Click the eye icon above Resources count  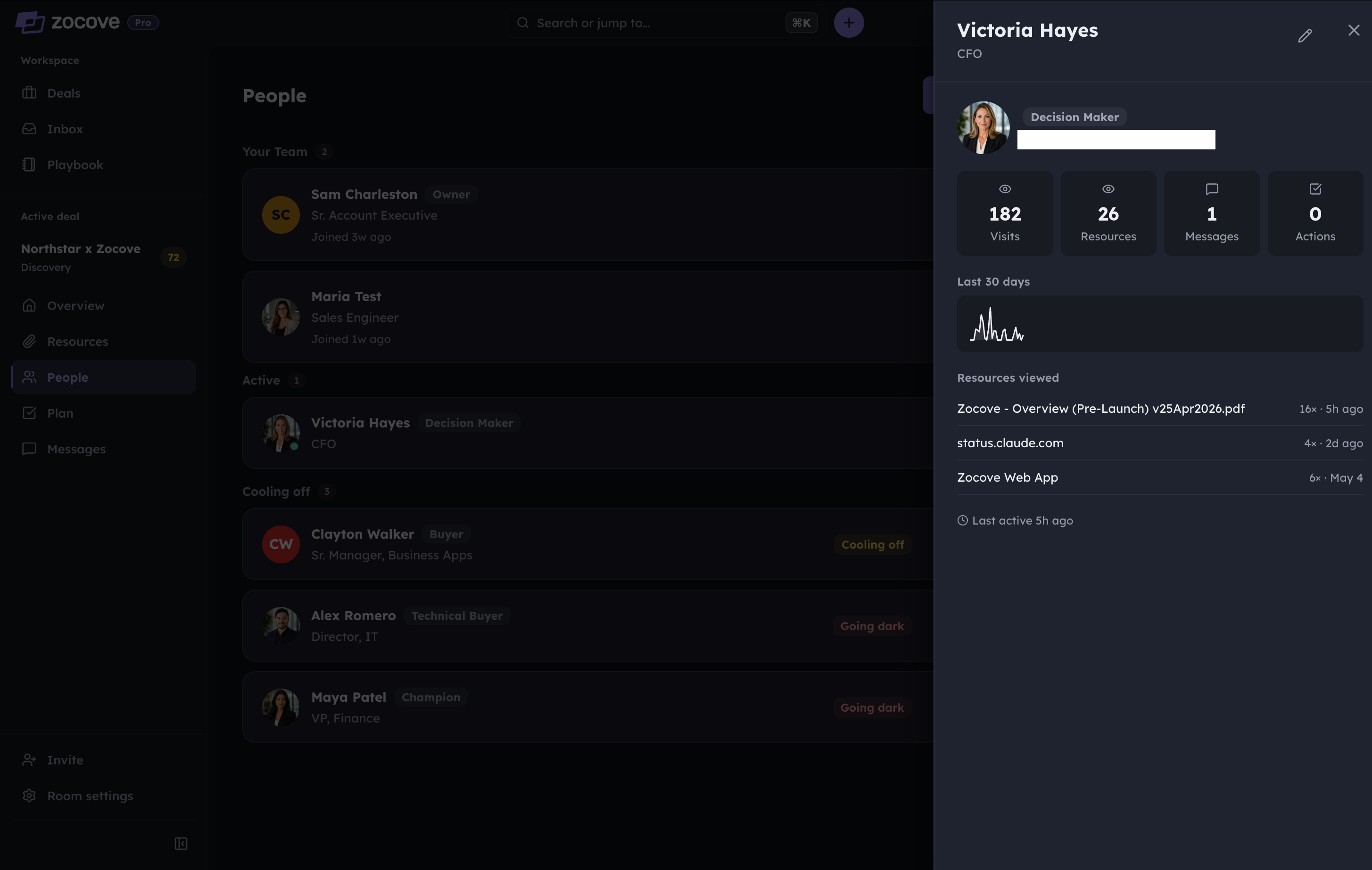1108,189
